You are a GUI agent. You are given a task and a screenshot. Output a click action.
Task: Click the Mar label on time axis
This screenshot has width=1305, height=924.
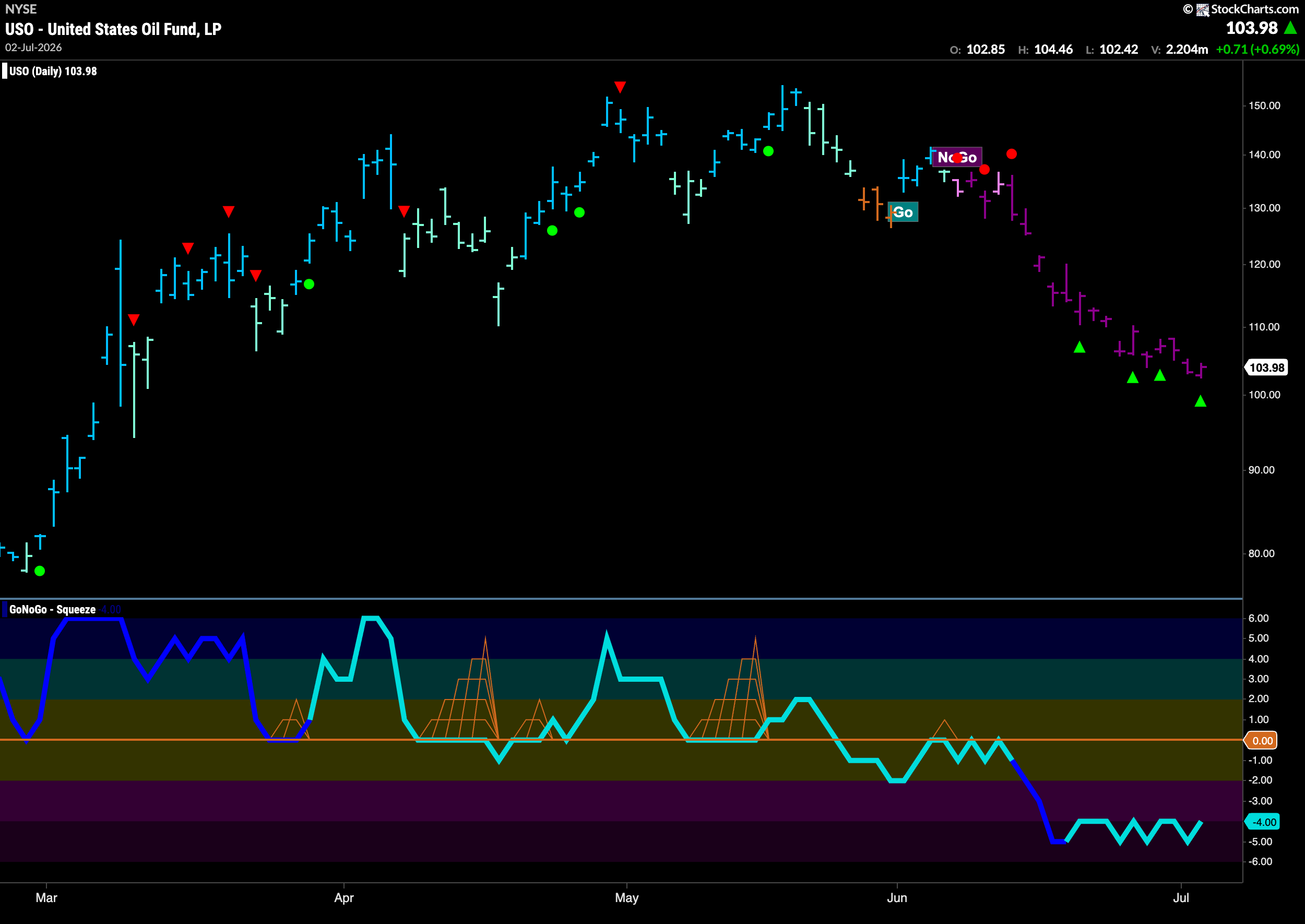click(46, 898)
